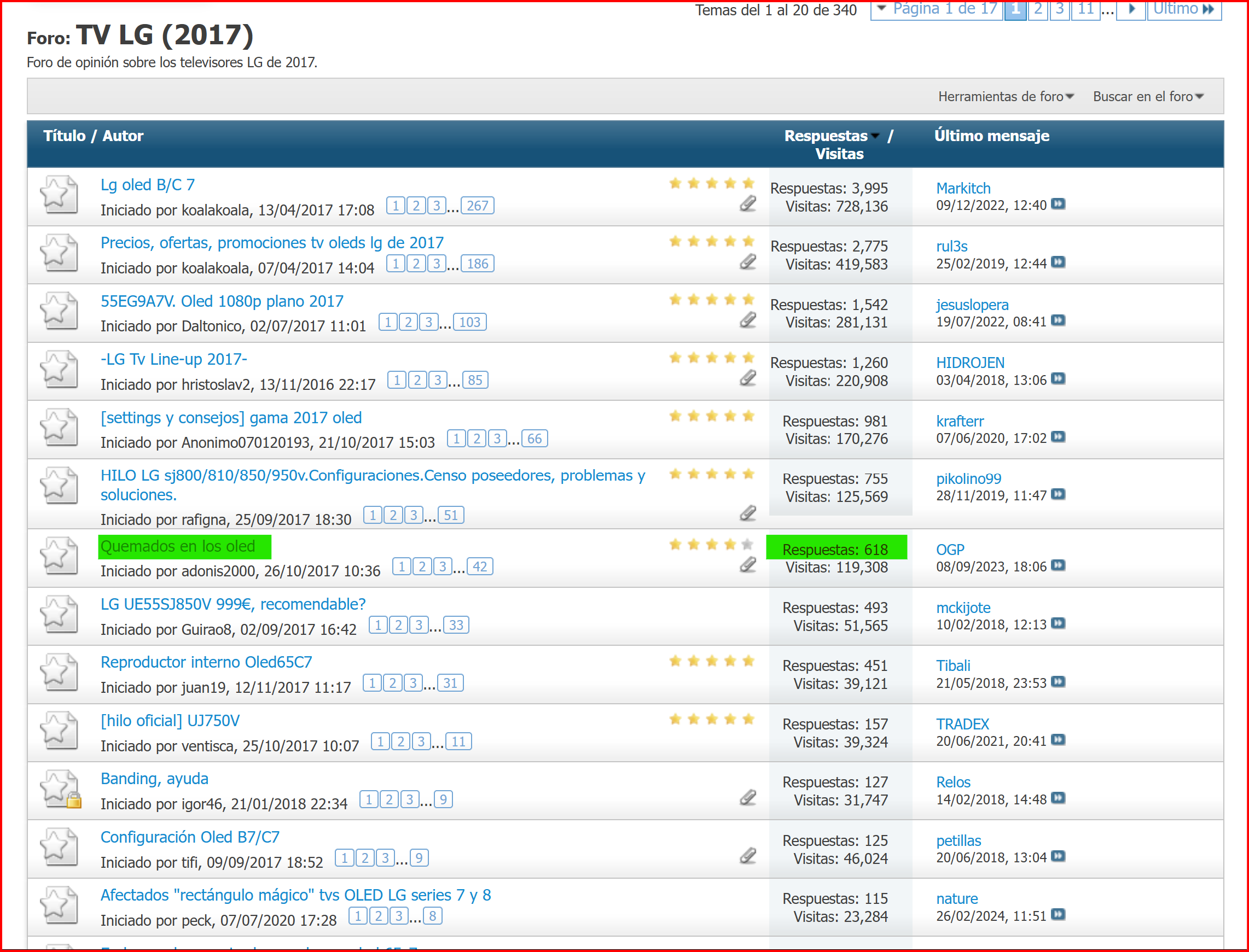Screen dimensions: 1249x952
Task: Open thread LG UE55SJ850V 999€, recomendable?
Action: tap(233, 604)
